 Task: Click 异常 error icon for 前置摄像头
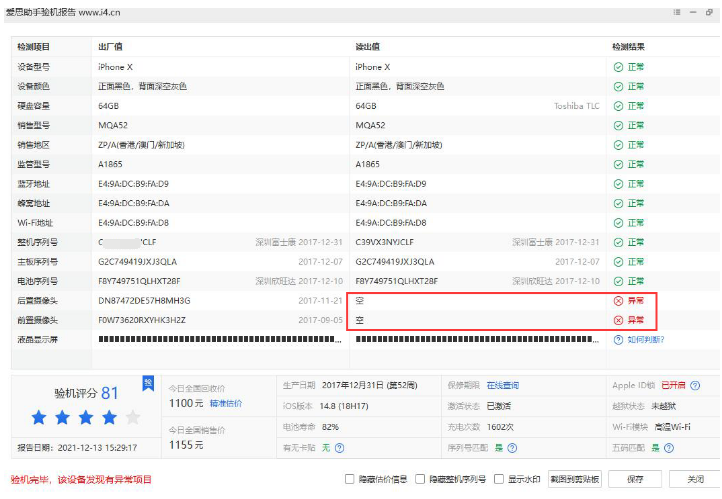[618, 320]
